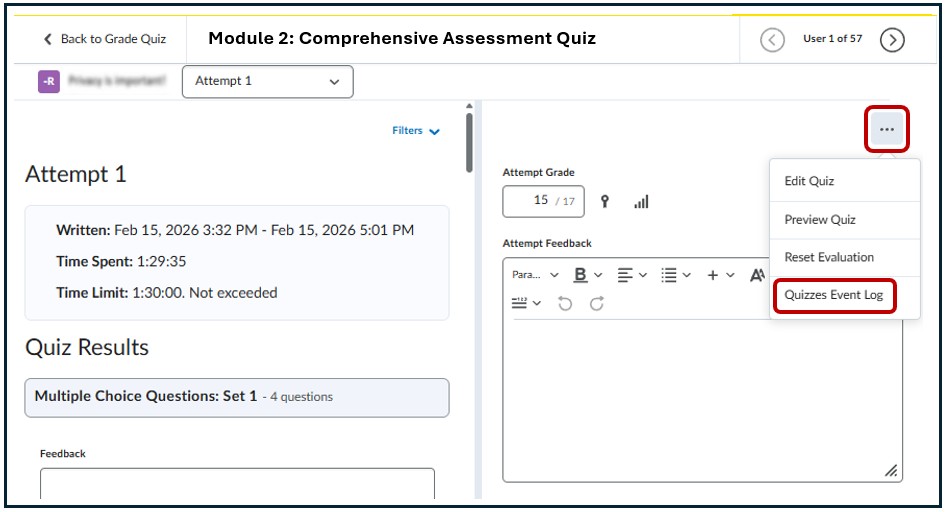948x512 pixels.
Task: Expand the Paragraph format dropdown
Action: click(x=535, y=275)
